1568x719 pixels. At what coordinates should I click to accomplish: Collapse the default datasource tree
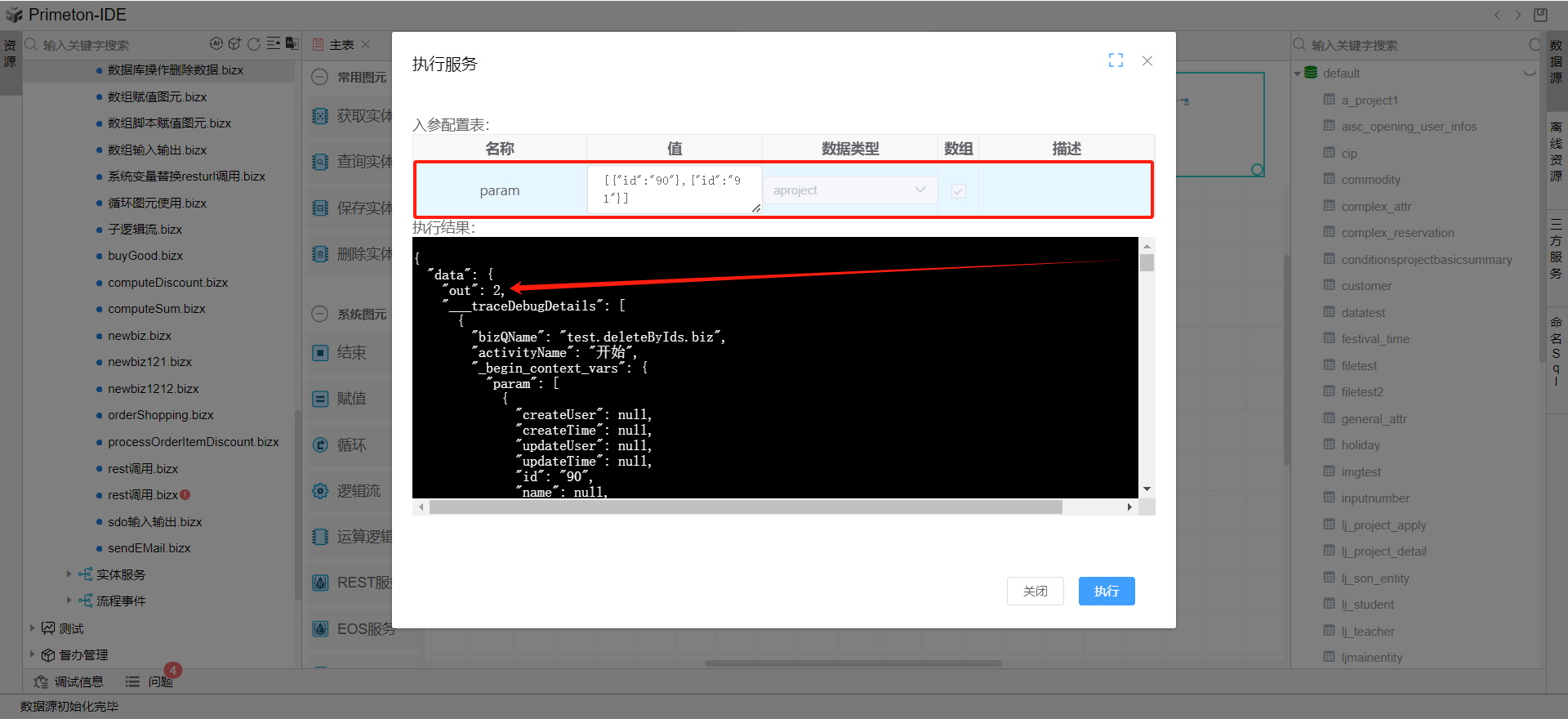pos(1298,74)
